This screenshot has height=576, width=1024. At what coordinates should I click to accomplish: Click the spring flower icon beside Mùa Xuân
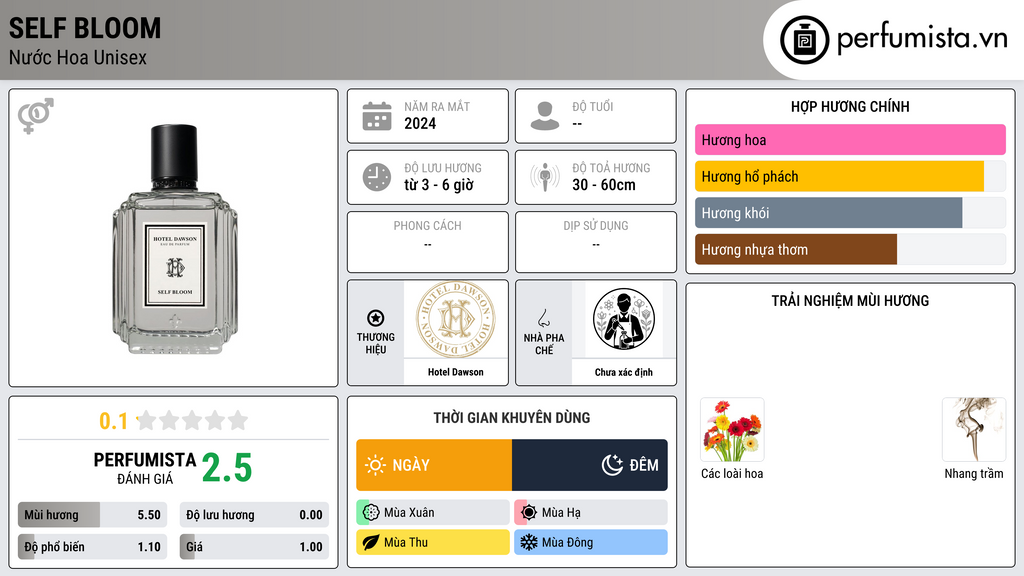tap(371, 513)
